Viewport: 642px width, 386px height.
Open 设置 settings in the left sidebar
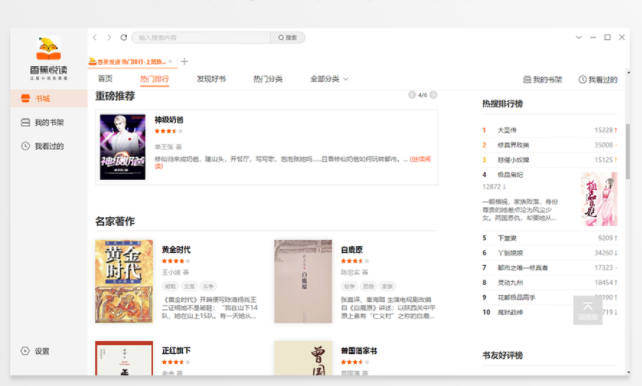click(x=35, y=351)
